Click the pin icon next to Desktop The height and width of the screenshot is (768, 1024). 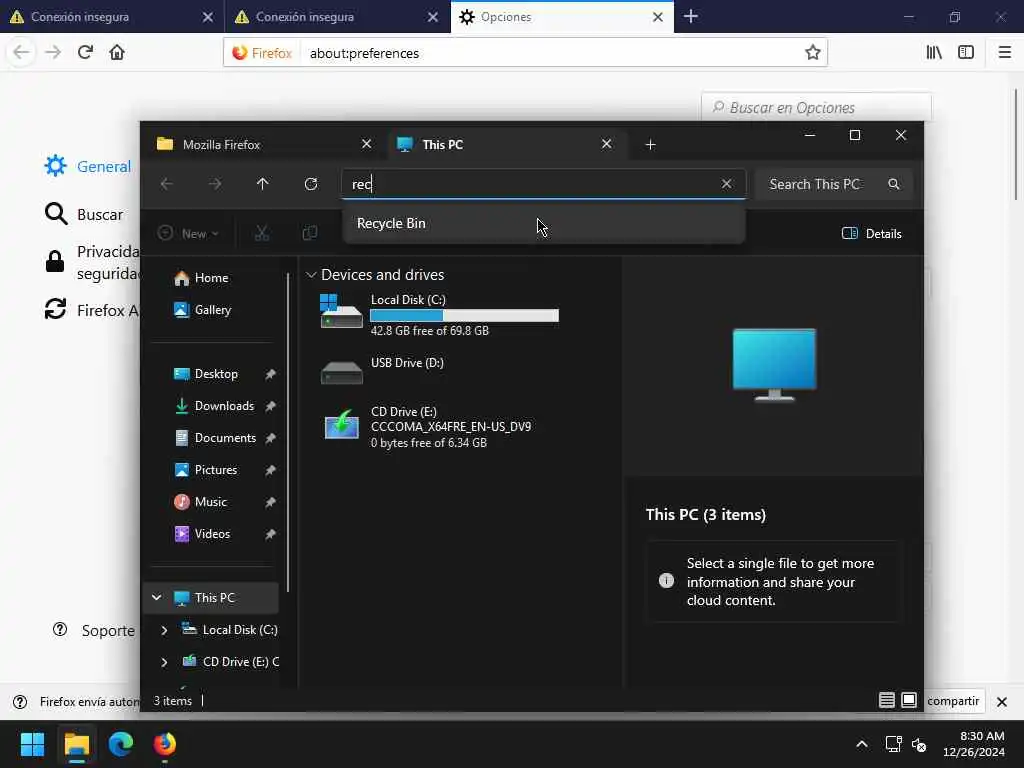[270, 374]
